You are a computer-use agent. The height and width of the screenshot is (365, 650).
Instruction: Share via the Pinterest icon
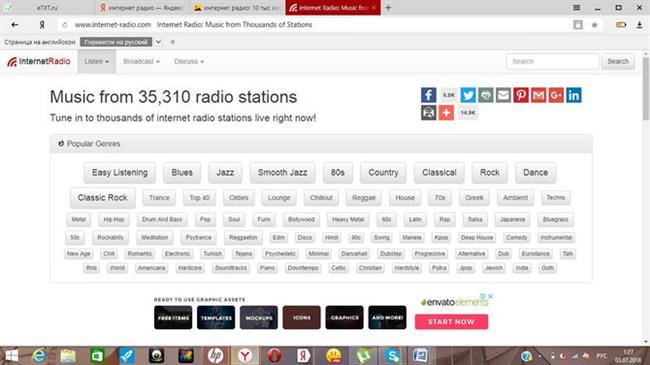click(x=521, y=95)
